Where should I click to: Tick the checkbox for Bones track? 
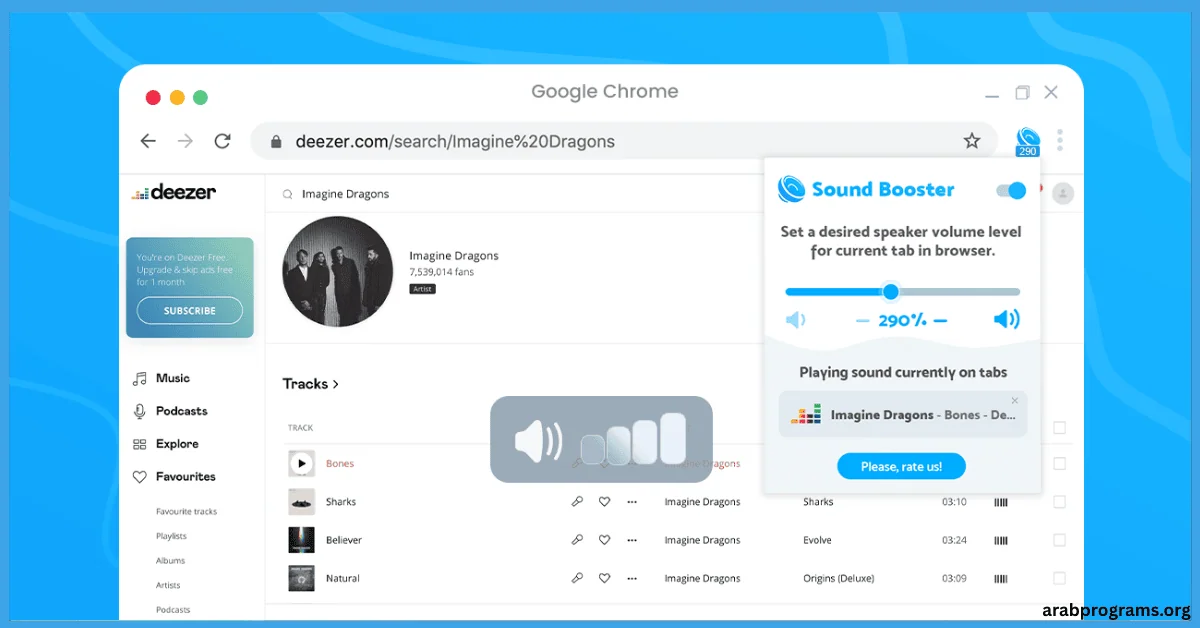tap(1059, 464)
